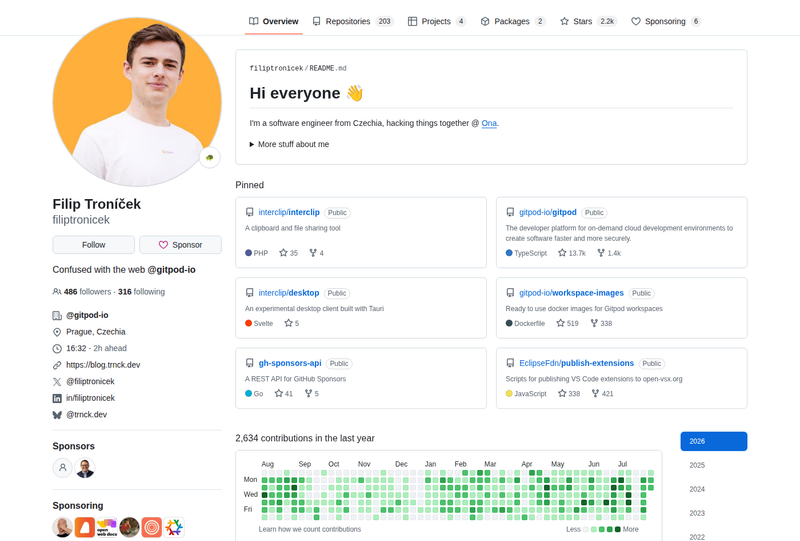Click lightest gray legend square near Less
This screenshot has height=541, width=800.
click(586, 530)
